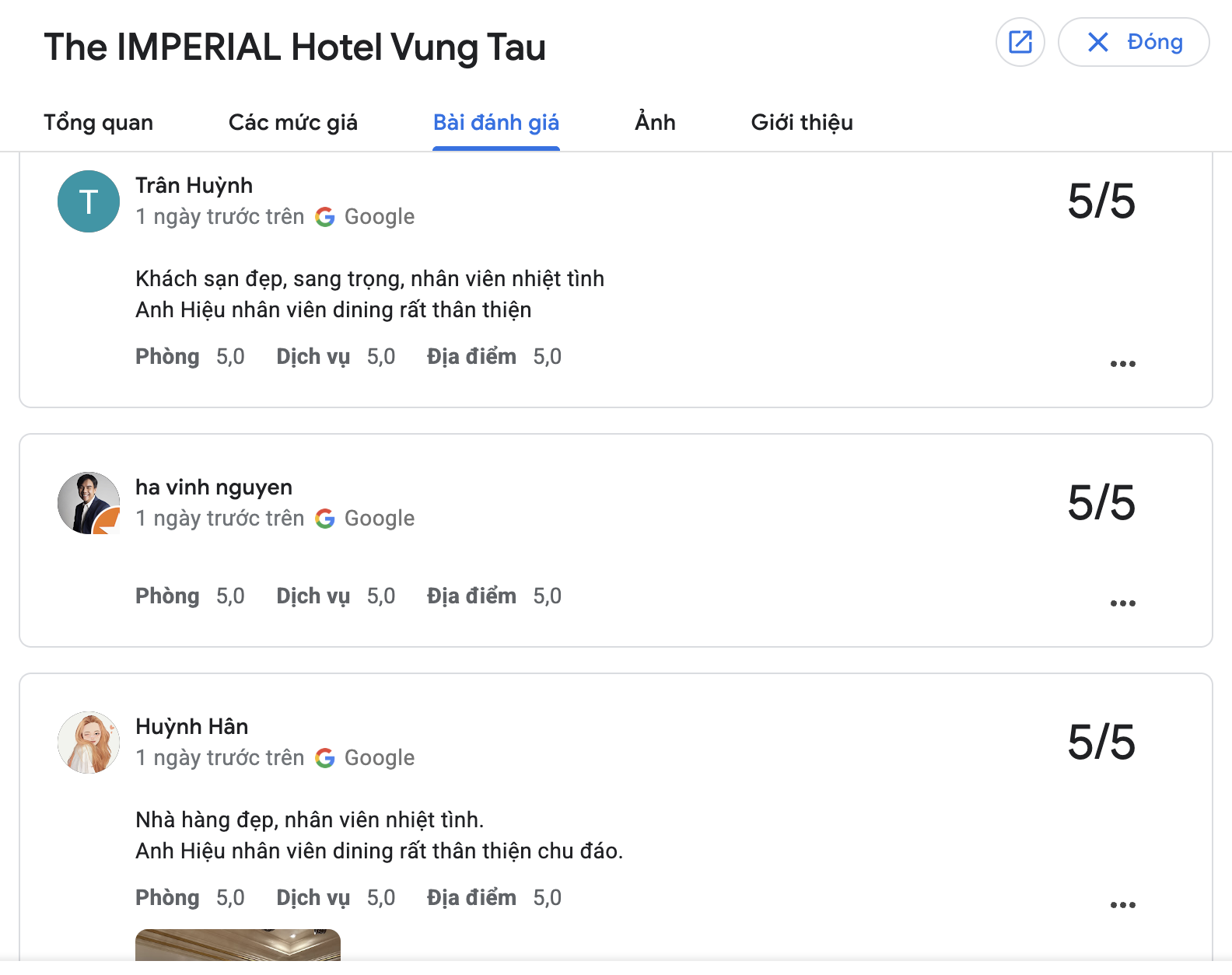Click Phòng 5,0 in Huỳnh Hân's review
Screen dimensions: 1232x975
(x=190, y=897)
